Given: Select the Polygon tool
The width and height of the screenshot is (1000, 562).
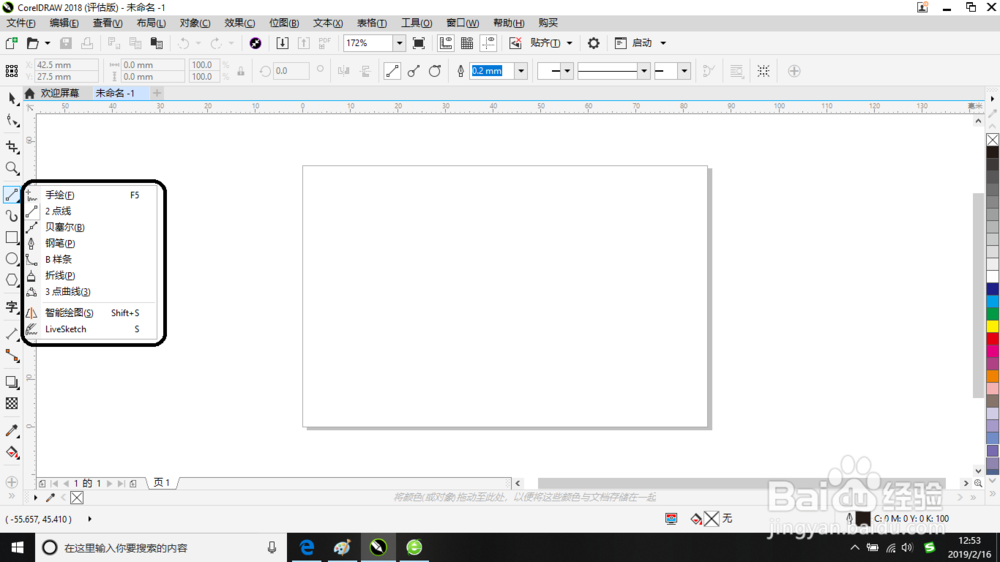Looking at the screenshot, I should point(12,280).
